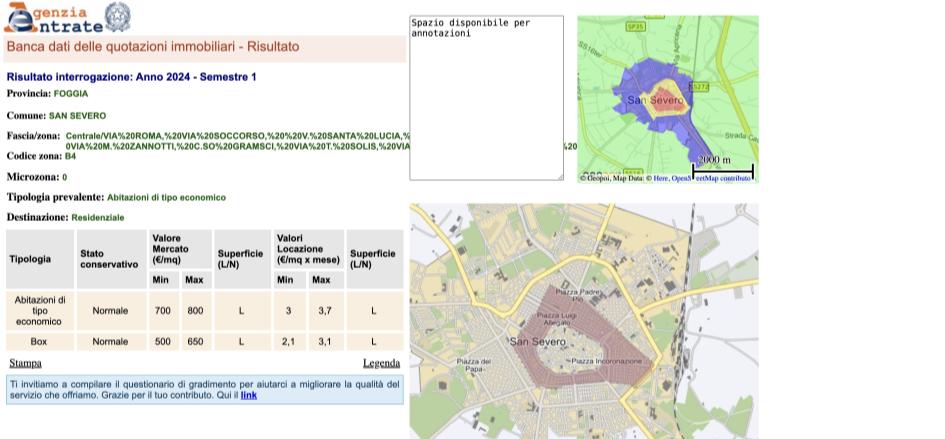Open the Legenda link
Viewport: 945px width, 439px height.
pos(381,363)
